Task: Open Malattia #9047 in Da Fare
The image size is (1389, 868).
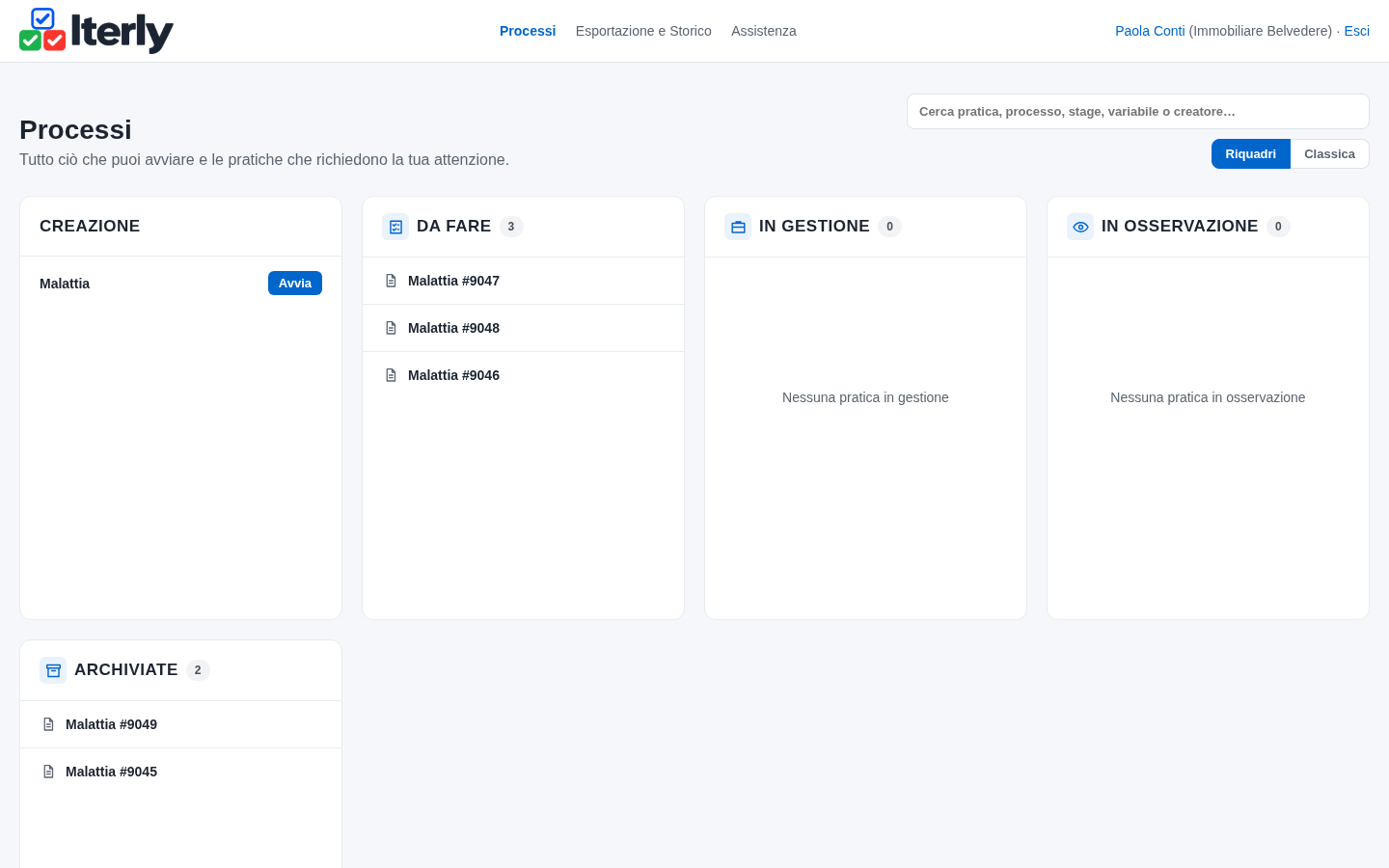Action: pos(523,281)
